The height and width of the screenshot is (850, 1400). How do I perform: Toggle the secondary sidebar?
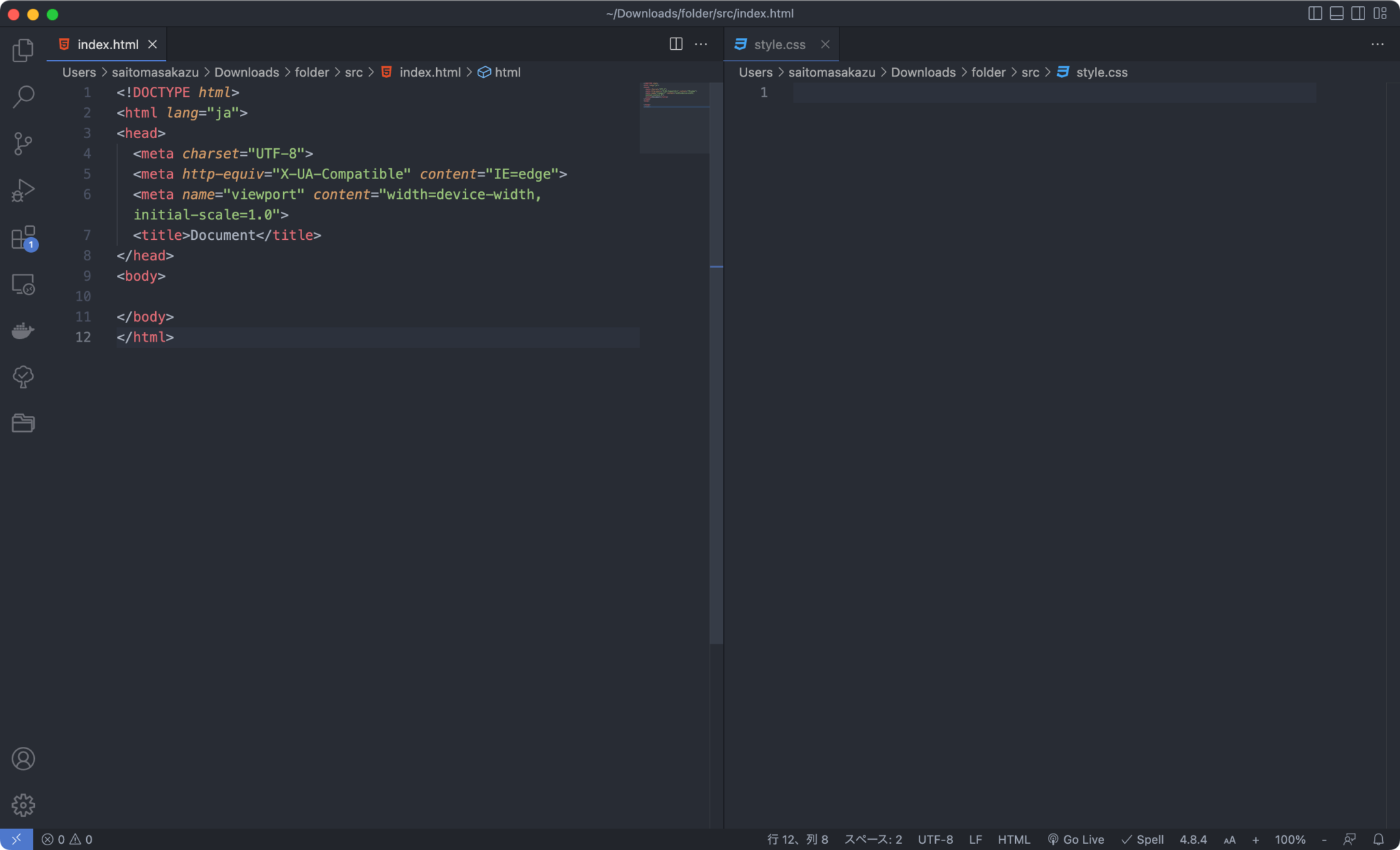[x=1358, y=13]
